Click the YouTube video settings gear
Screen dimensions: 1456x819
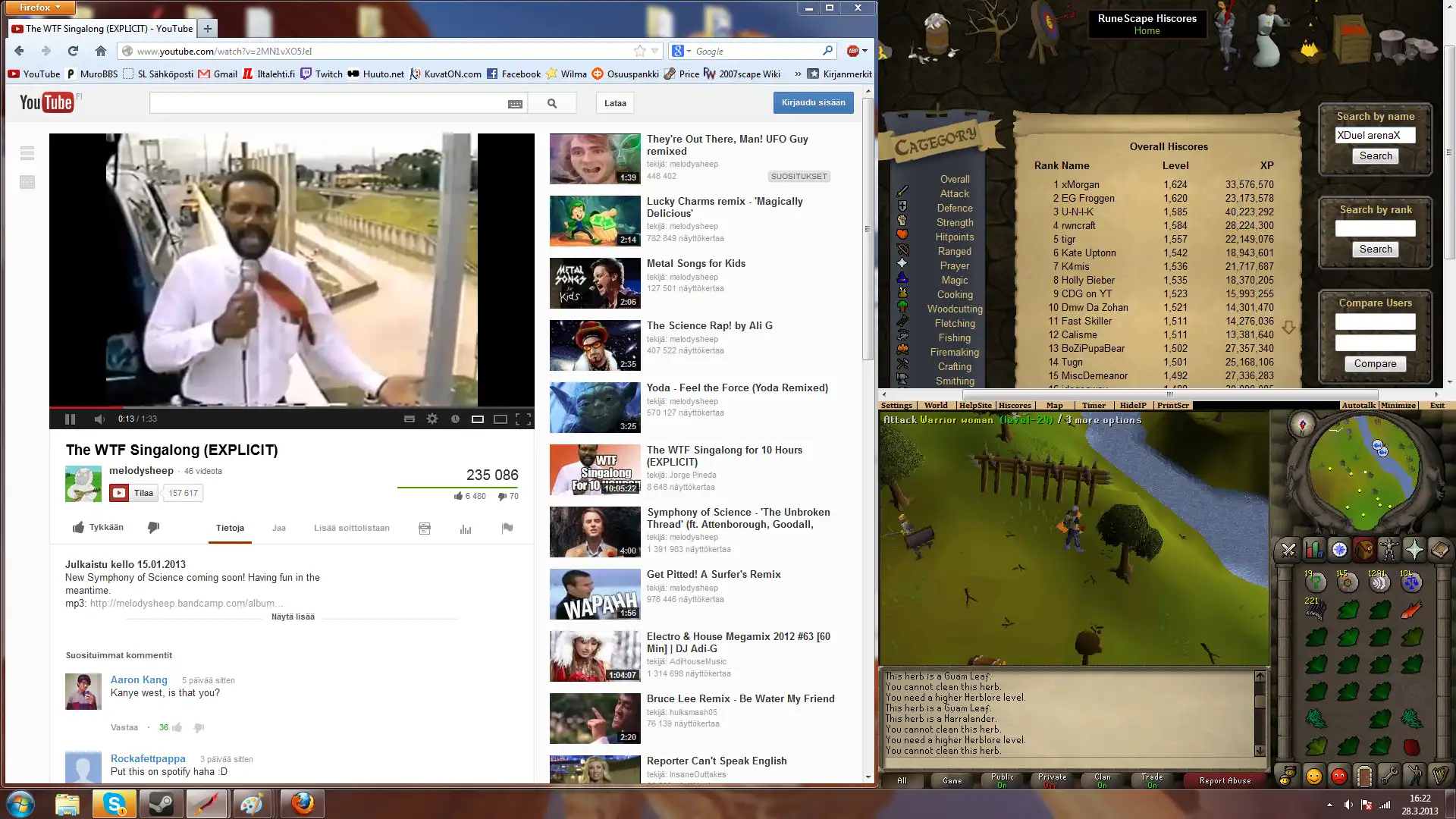pyautogui.click(x=432, y=419)
